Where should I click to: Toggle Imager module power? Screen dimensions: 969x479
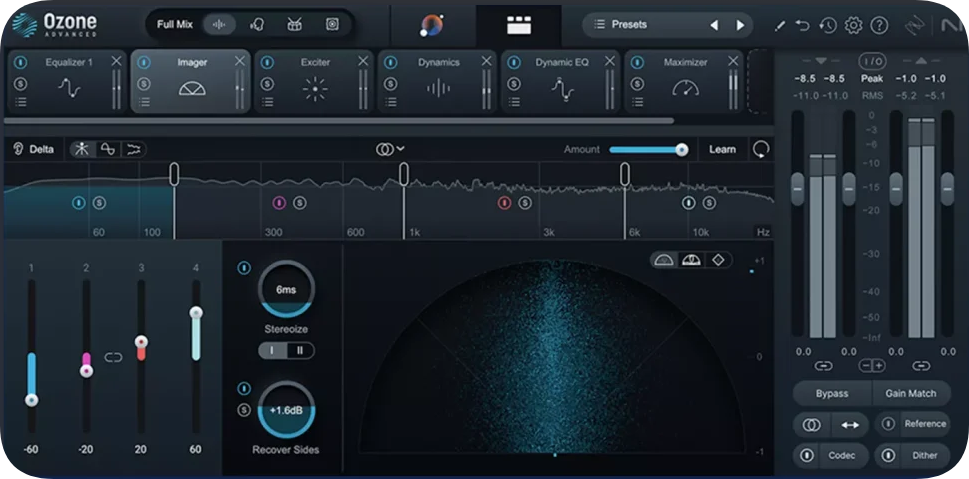(144, 62)
